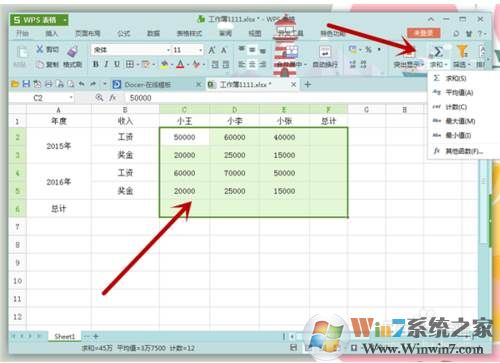This screenshot has width=500, height=363.
Task: Click the fx insert function icon
Action: pyautogui.click(x=113, y=98)
